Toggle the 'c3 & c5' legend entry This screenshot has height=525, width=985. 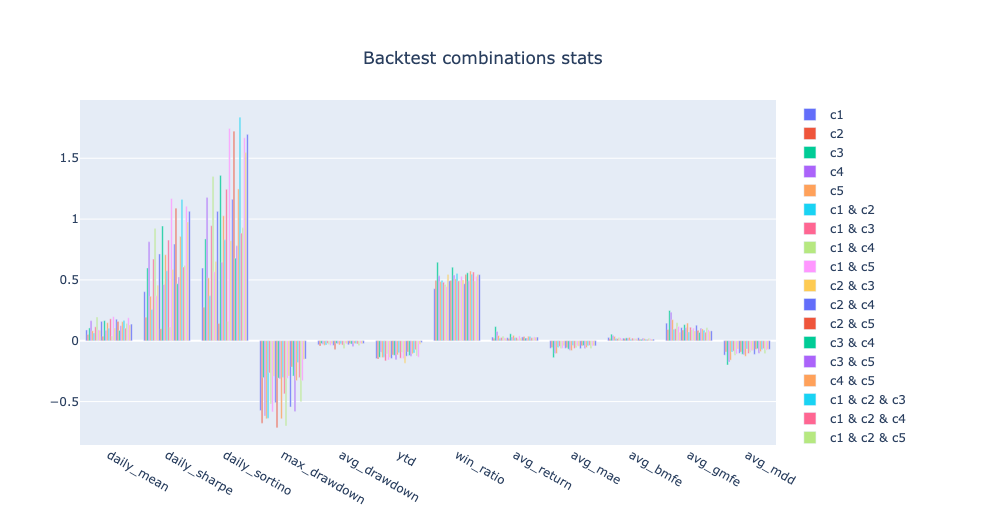pos(850,362)
